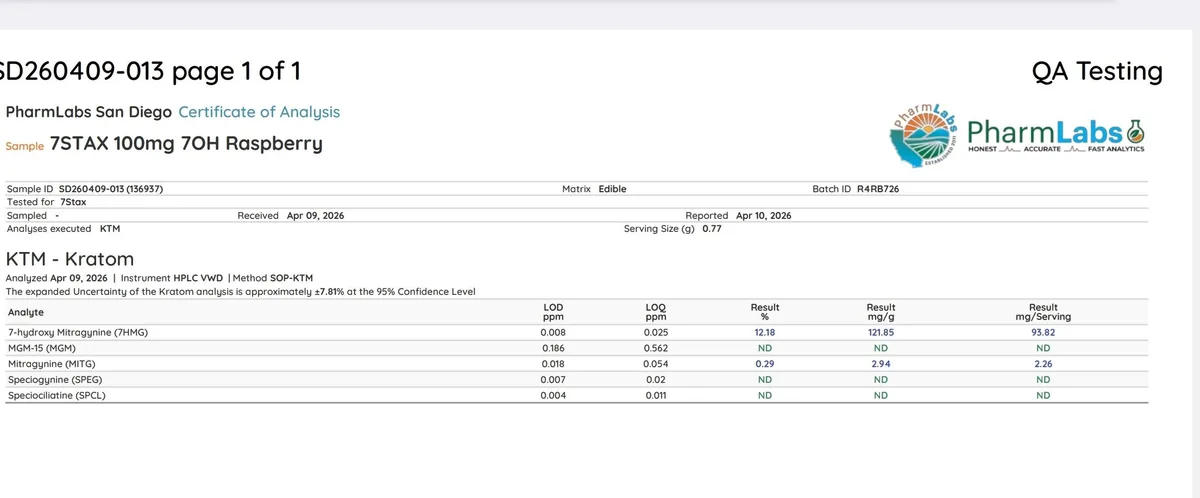Click Received date 'Apr 09, 2026'

[315, 215]
